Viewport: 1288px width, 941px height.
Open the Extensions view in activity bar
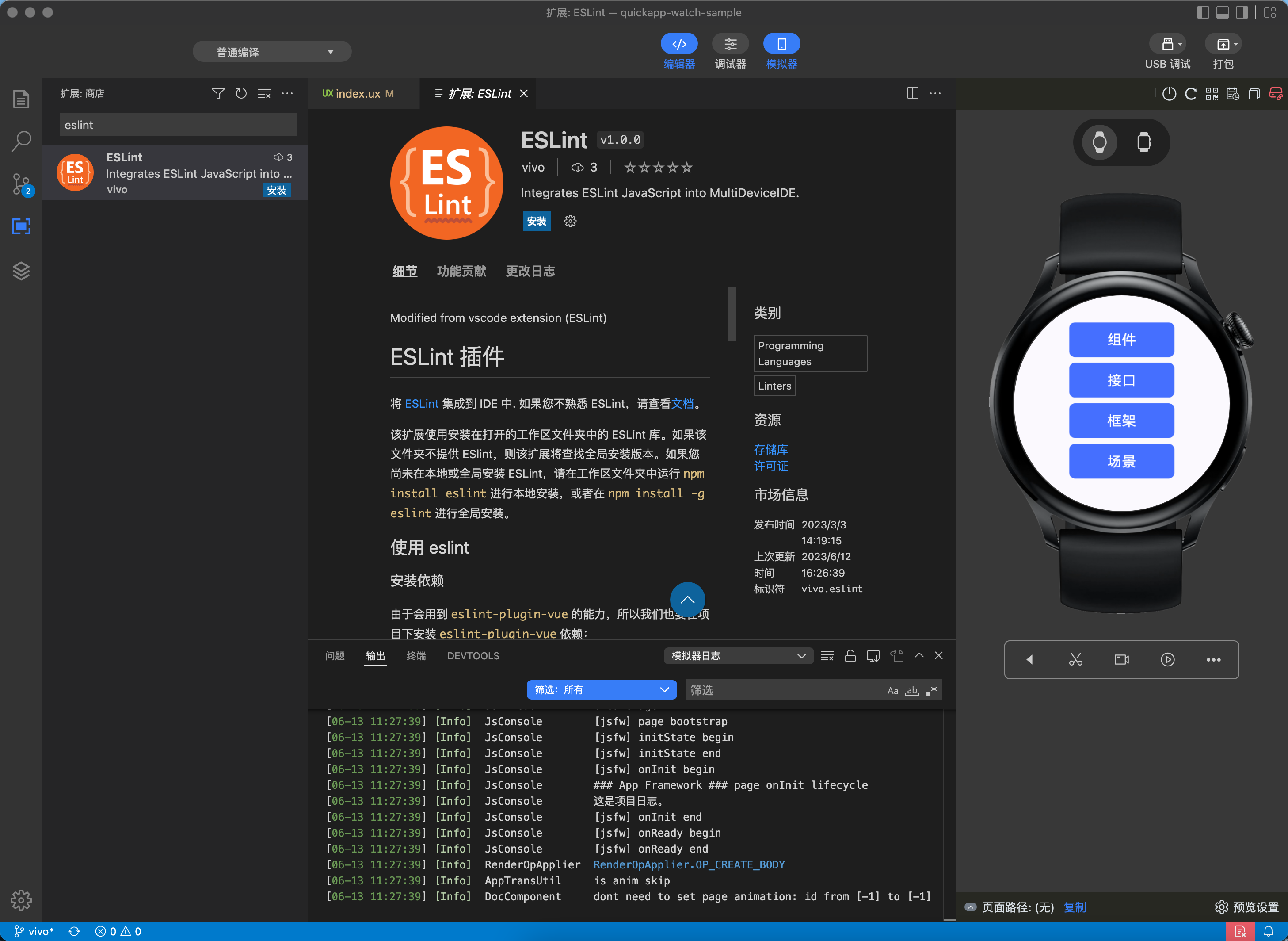click(21, 227)
